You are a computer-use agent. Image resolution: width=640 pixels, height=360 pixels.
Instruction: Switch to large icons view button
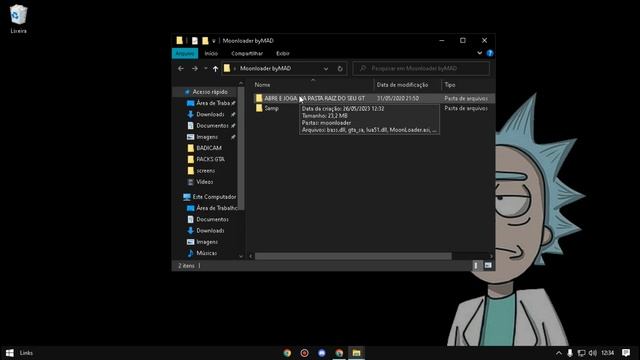point(488,266)
